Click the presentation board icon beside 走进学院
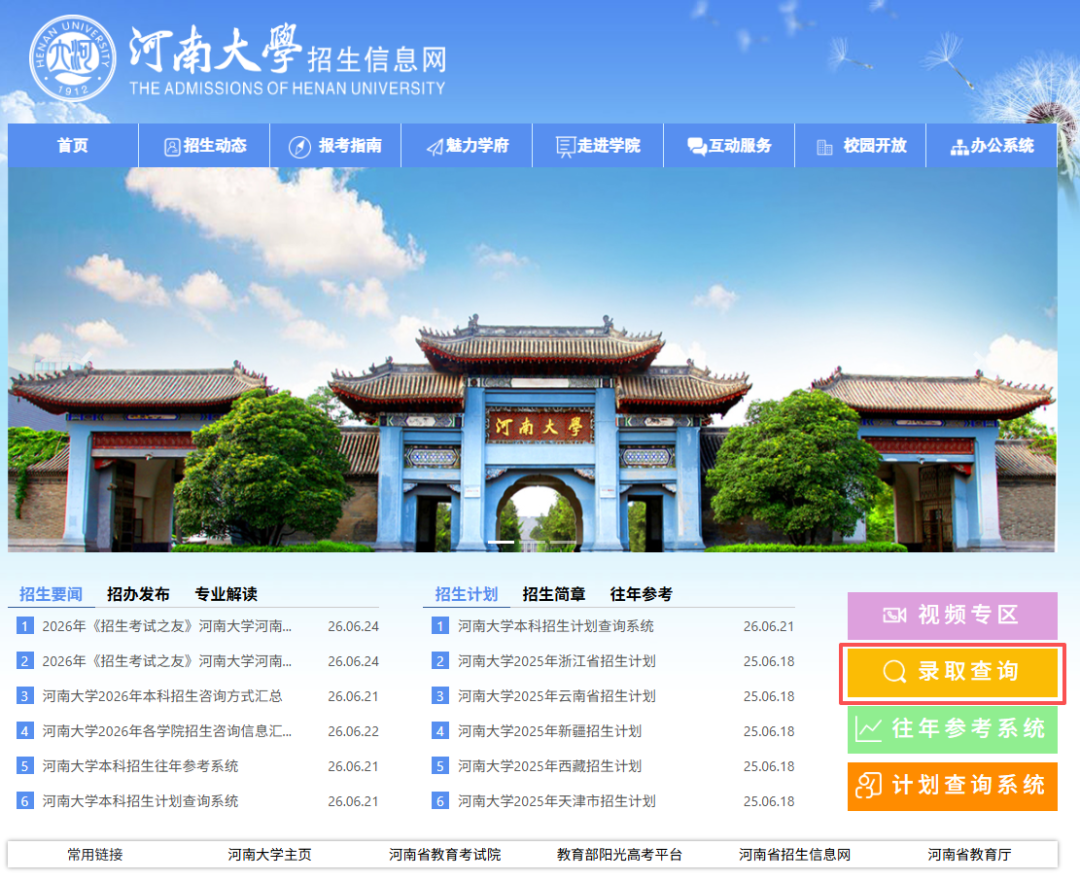1080x882 pixels. pos(565,147)
